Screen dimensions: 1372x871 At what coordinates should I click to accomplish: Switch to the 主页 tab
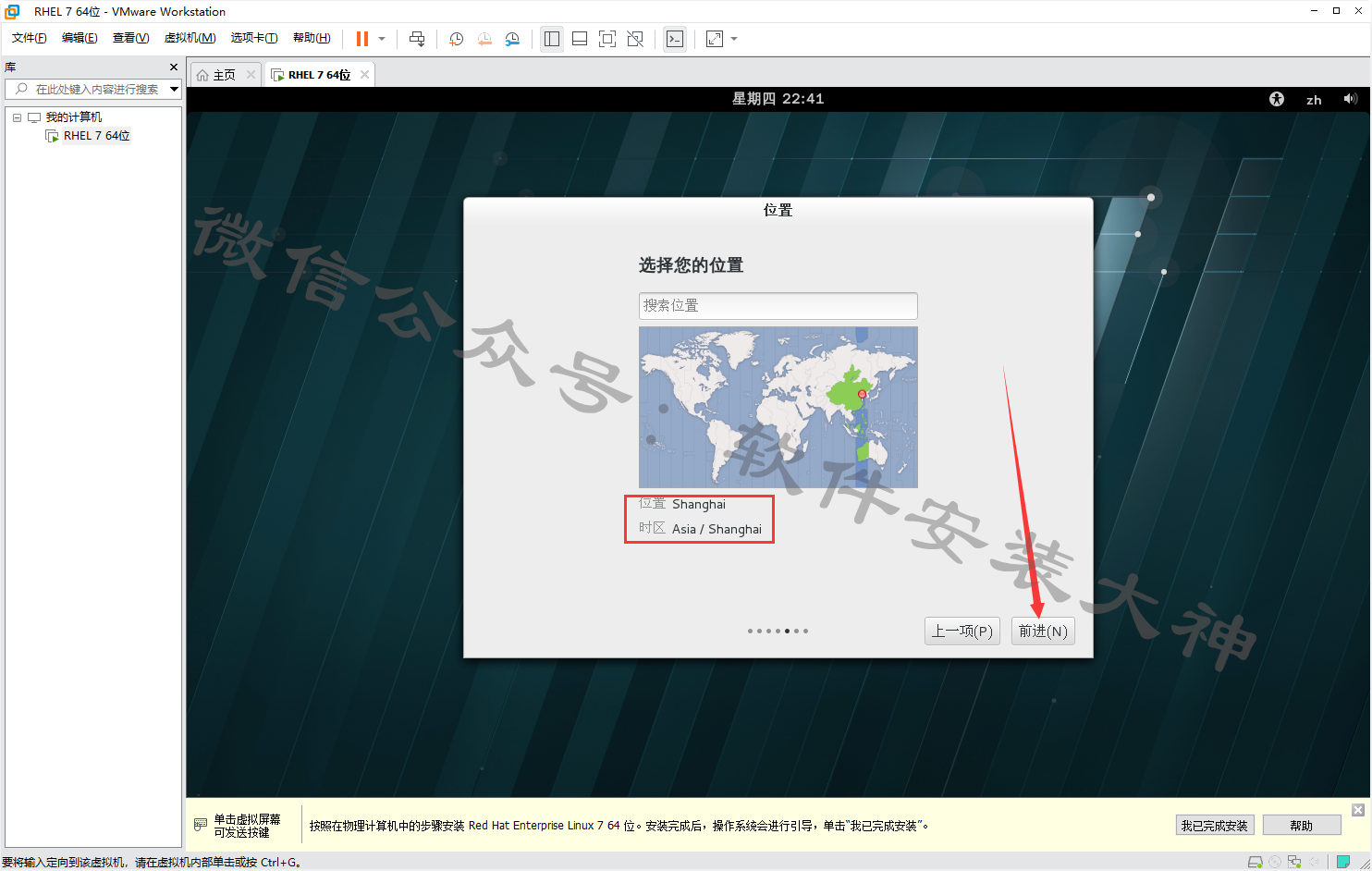pos(225,75)
